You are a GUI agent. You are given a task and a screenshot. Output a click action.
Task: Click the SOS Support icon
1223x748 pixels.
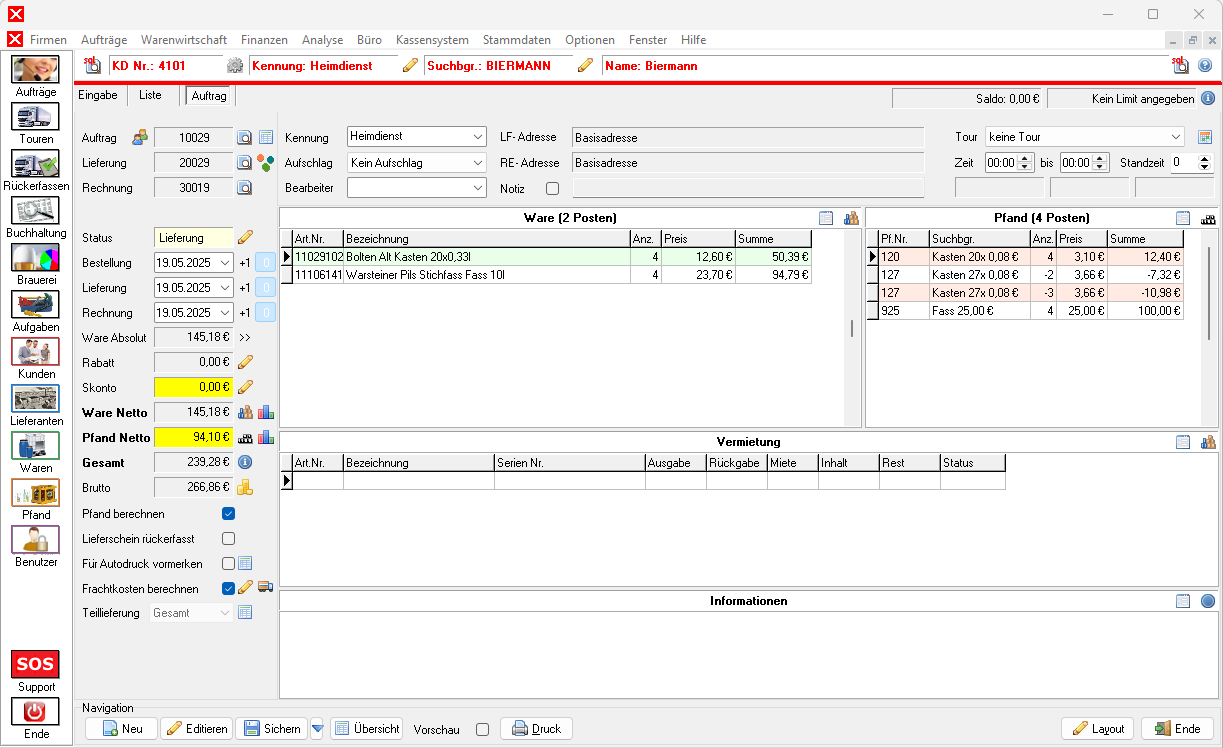click(x=35, y=665)
